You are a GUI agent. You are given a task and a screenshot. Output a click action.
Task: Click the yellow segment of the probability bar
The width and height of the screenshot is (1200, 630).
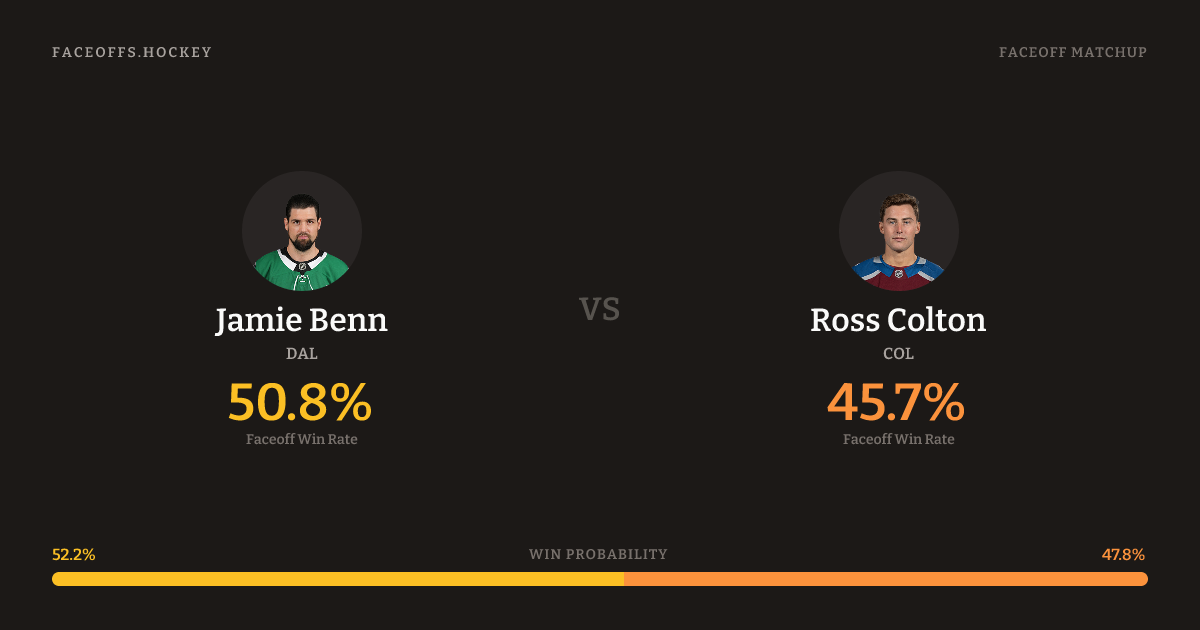[338, 579]
